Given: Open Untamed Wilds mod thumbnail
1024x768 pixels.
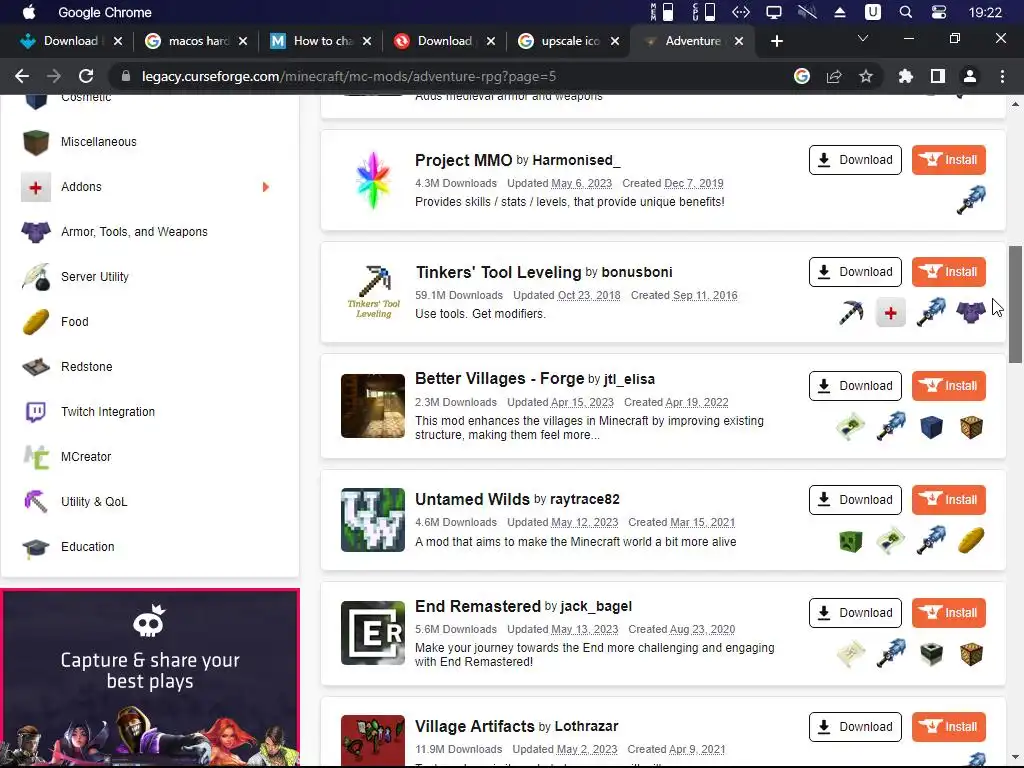Looking at the screenshot, I should pos(373,520).
